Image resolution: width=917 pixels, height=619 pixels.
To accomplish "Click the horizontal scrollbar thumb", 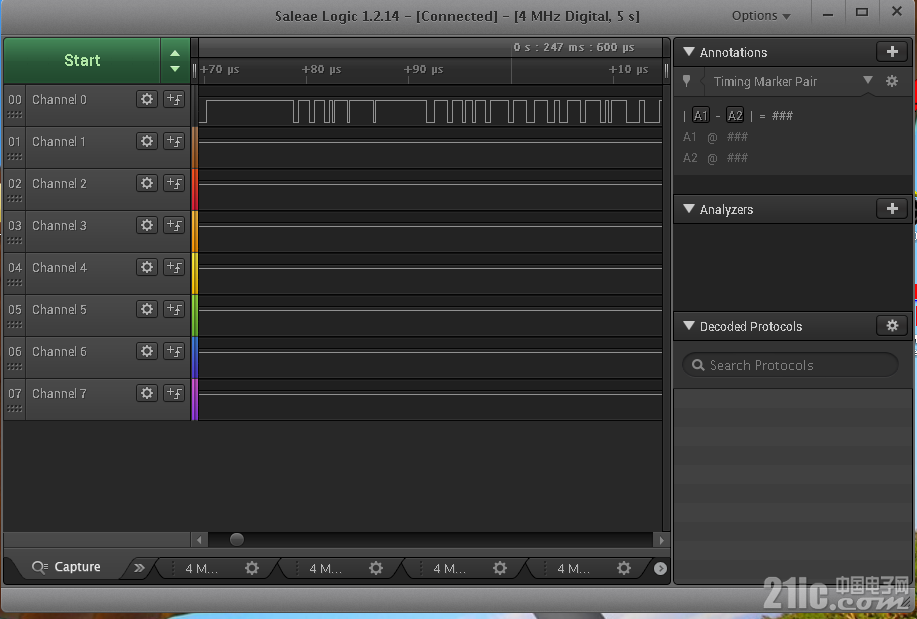I will 237,539.
